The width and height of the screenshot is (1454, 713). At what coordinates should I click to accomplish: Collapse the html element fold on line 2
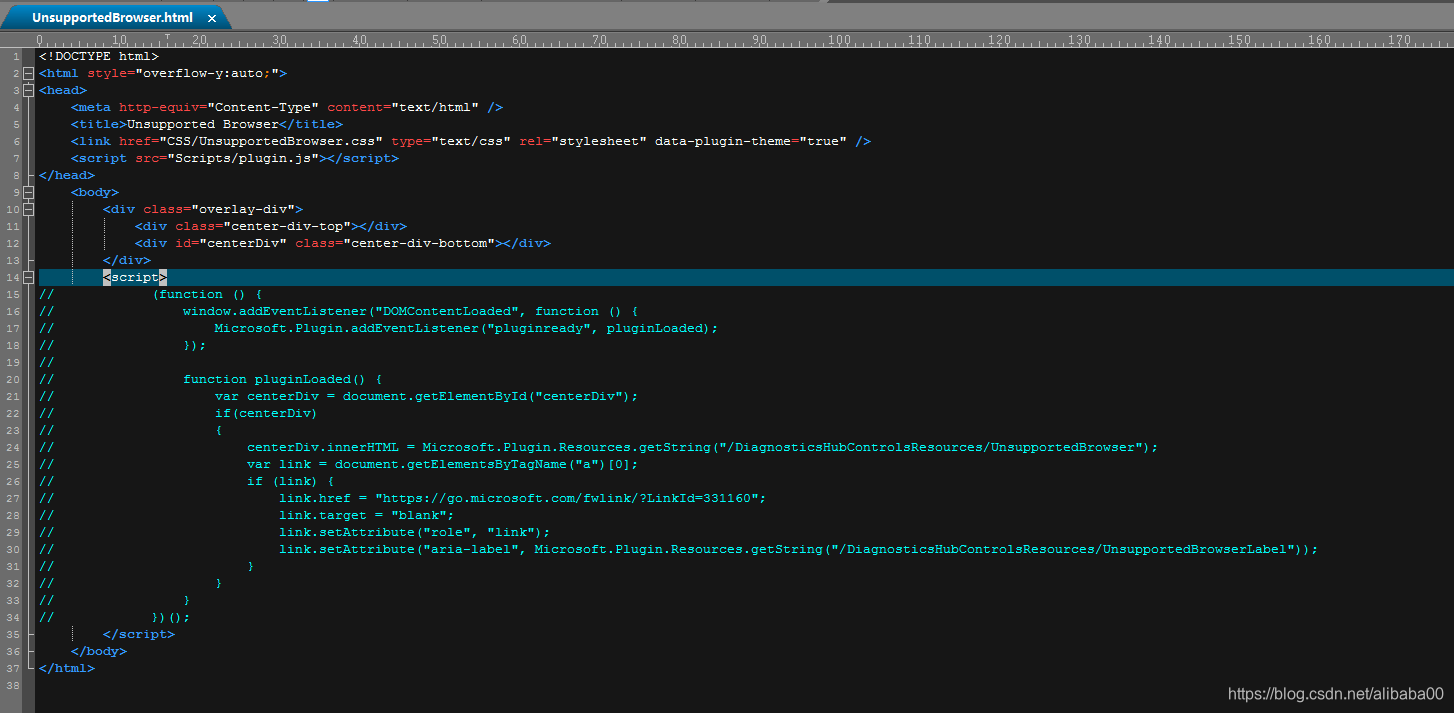[x=28, y=73]
